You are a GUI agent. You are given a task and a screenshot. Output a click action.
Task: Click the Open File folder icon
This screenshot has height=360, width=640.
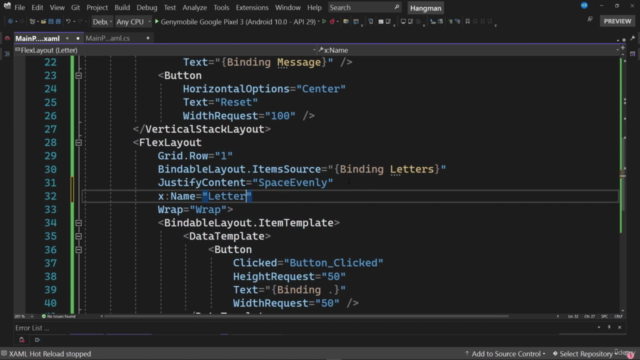click(x=43, y=21)
